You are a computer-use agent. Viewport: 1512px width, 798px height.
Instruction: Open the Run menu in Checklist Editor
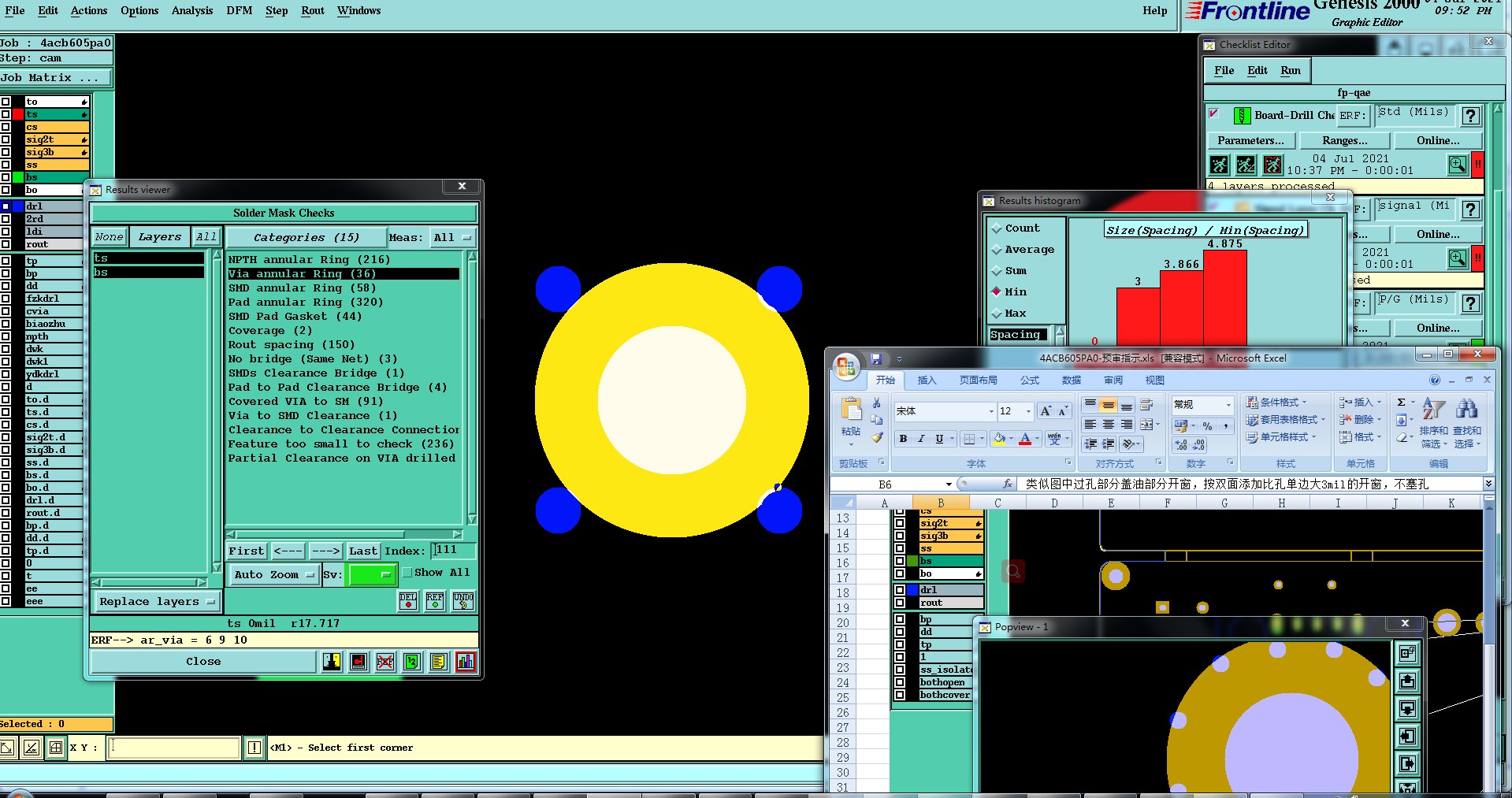(1291, 71)
